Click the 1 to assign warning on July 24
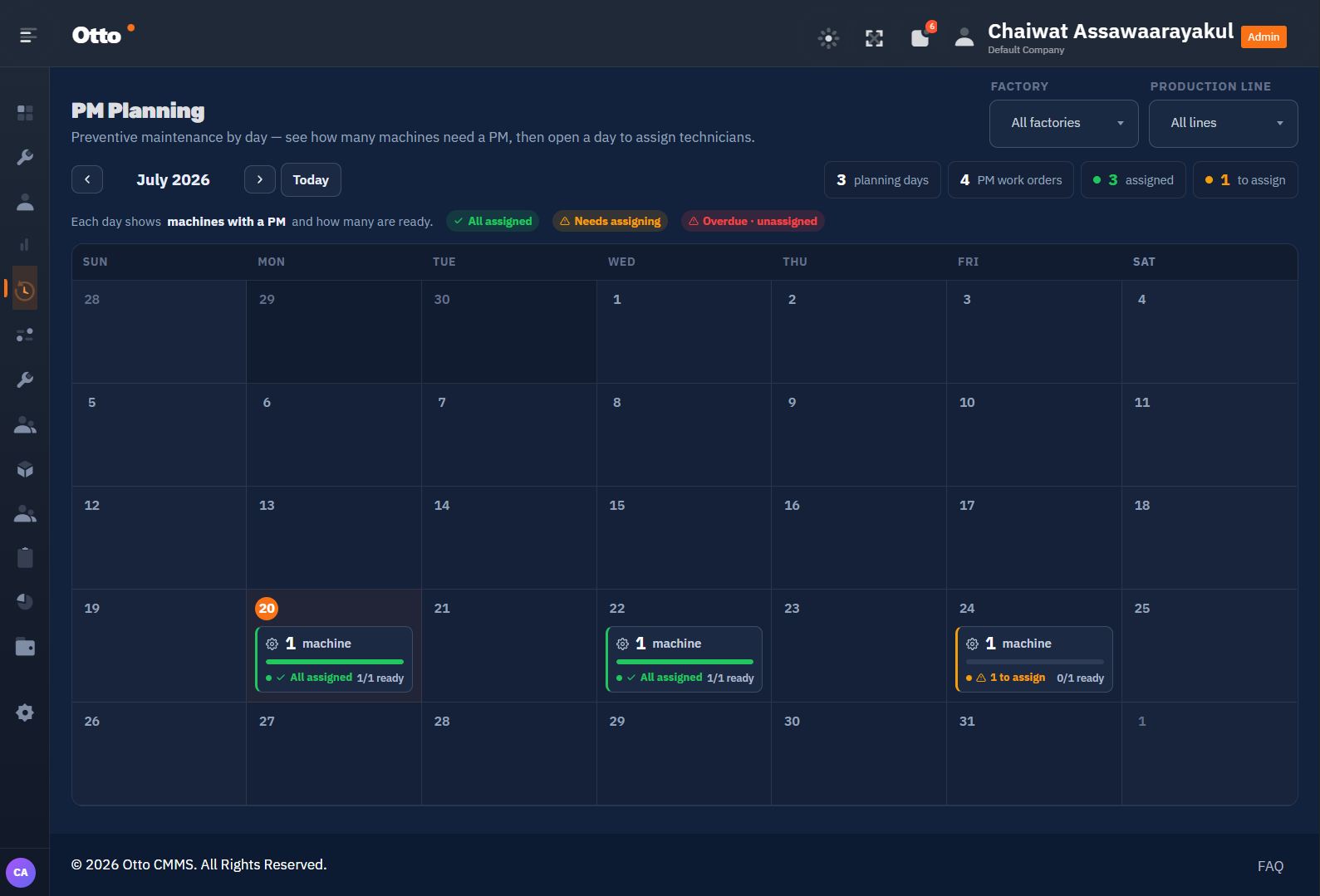This screenshot has width=1320, height=896. click(x=1010, y=678)
